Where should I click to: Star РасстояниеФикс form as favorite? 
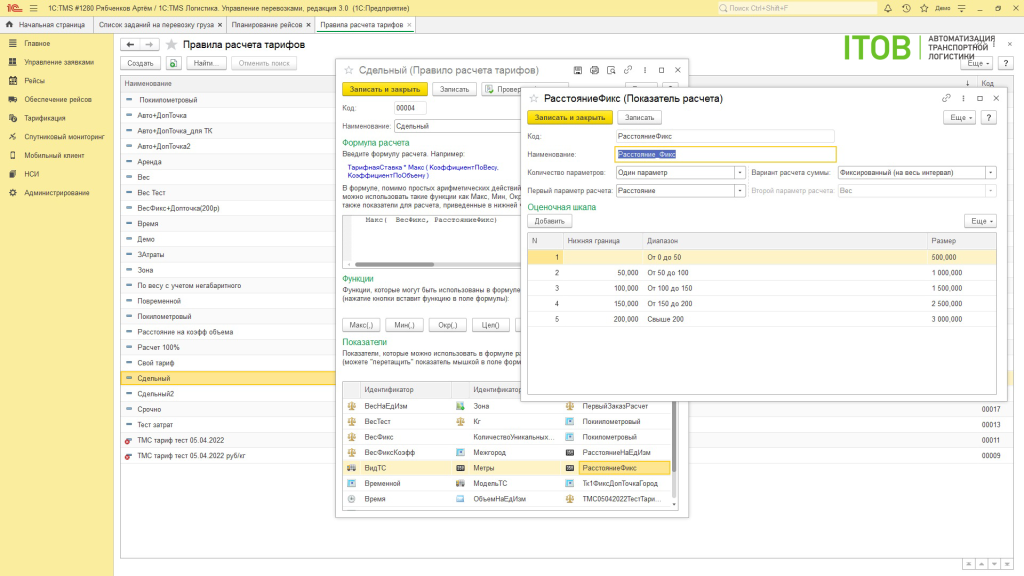point(534,99)
